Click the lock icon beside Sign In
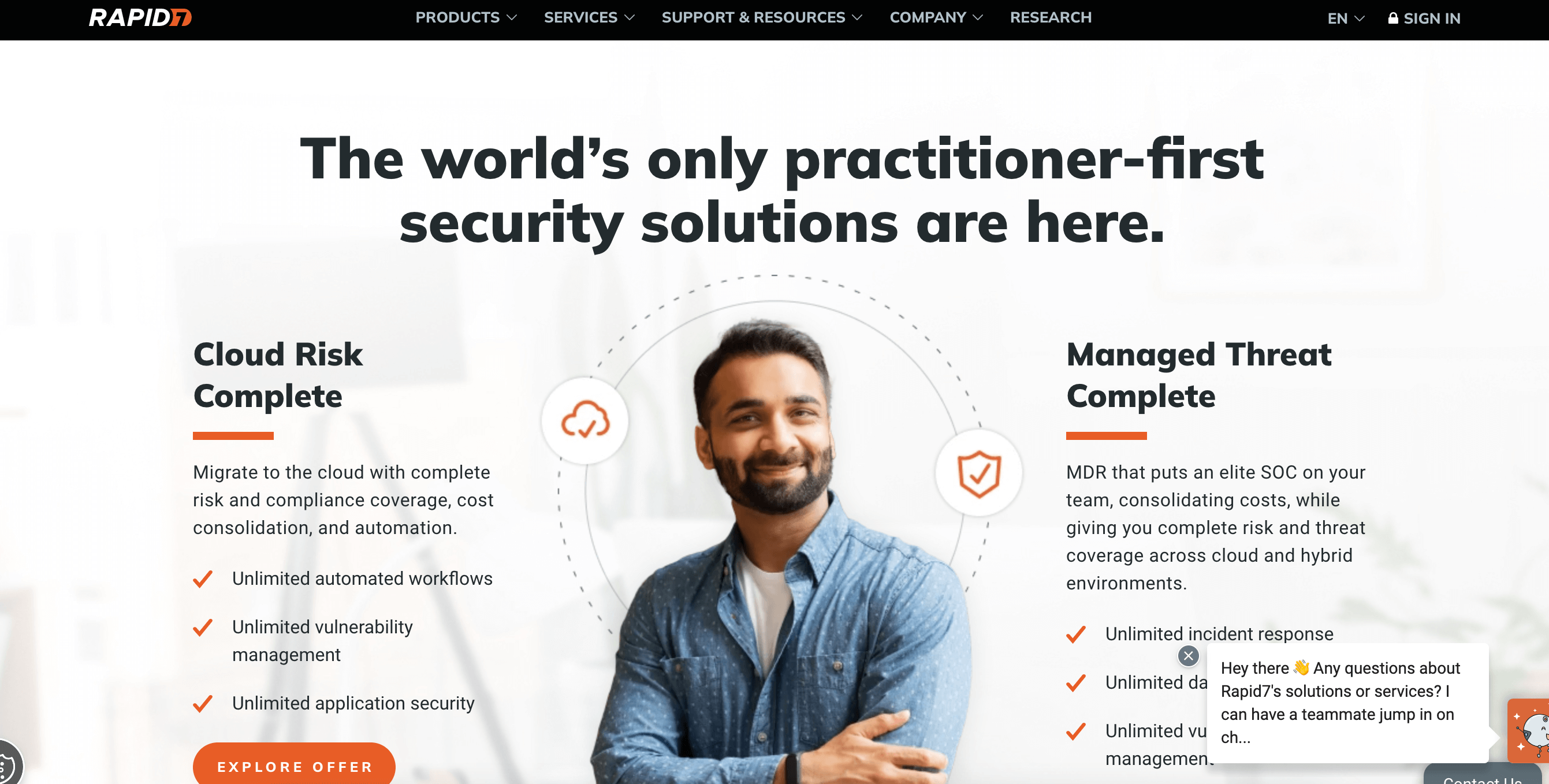 click(x=1392, y=18)
